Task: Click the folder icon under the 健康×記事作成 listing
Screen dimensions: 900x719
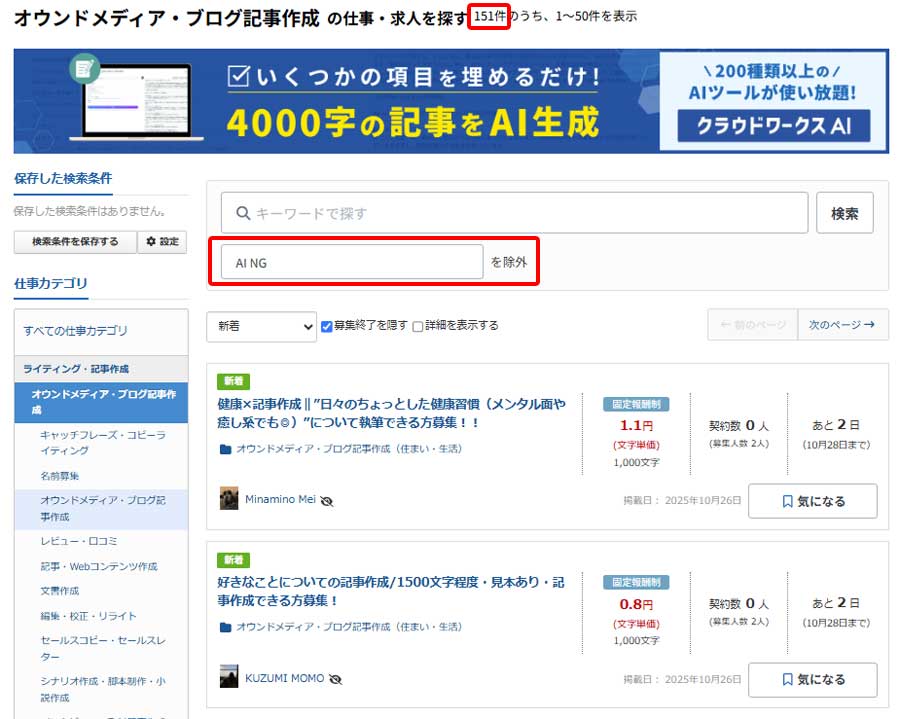Action: (225, 449)
